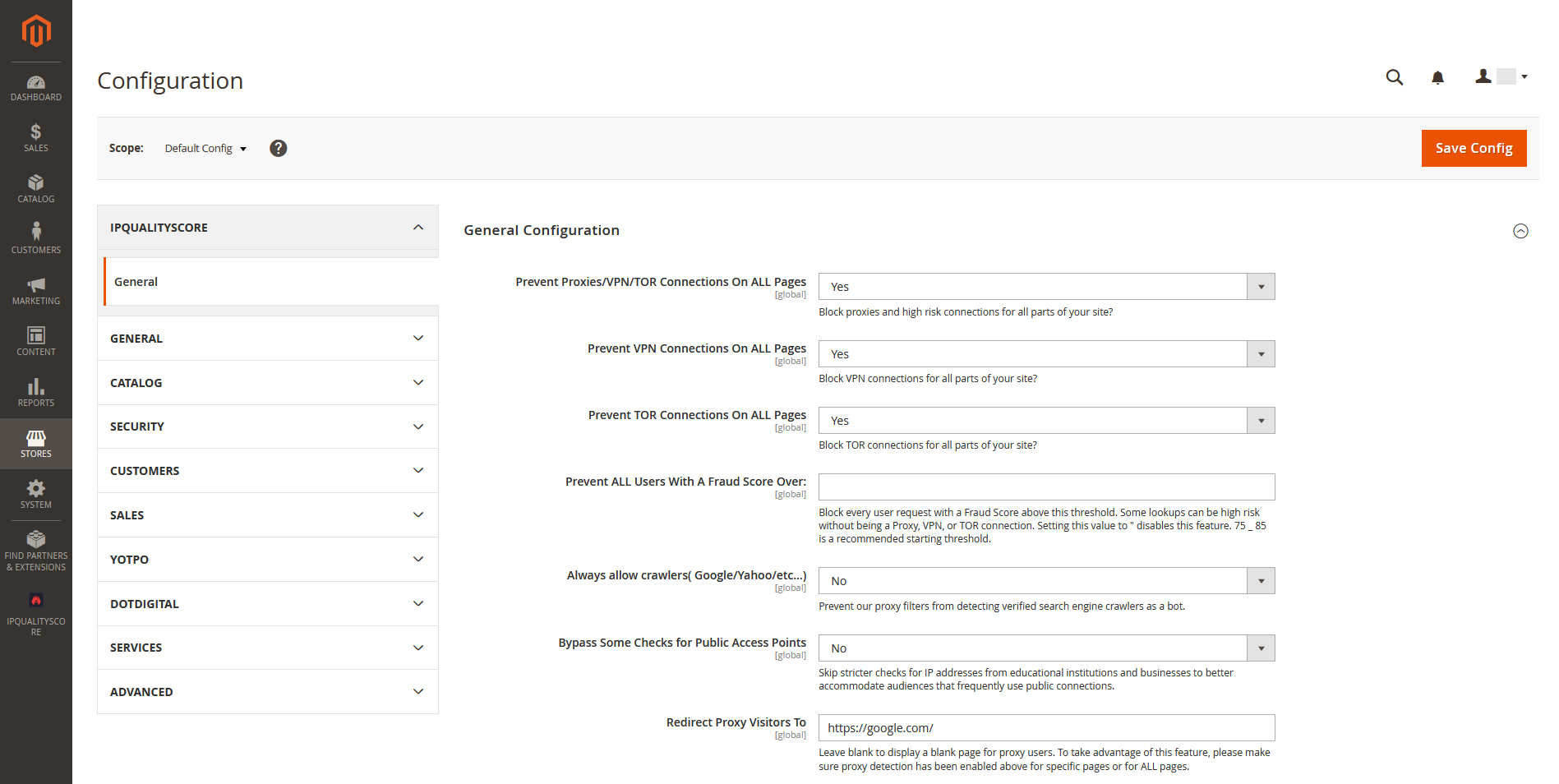Screen dimensions: 1559x784
Task: Open Bypass Some Checks for Public Access Points dropdown
Action: click(x=1046, y=648)
